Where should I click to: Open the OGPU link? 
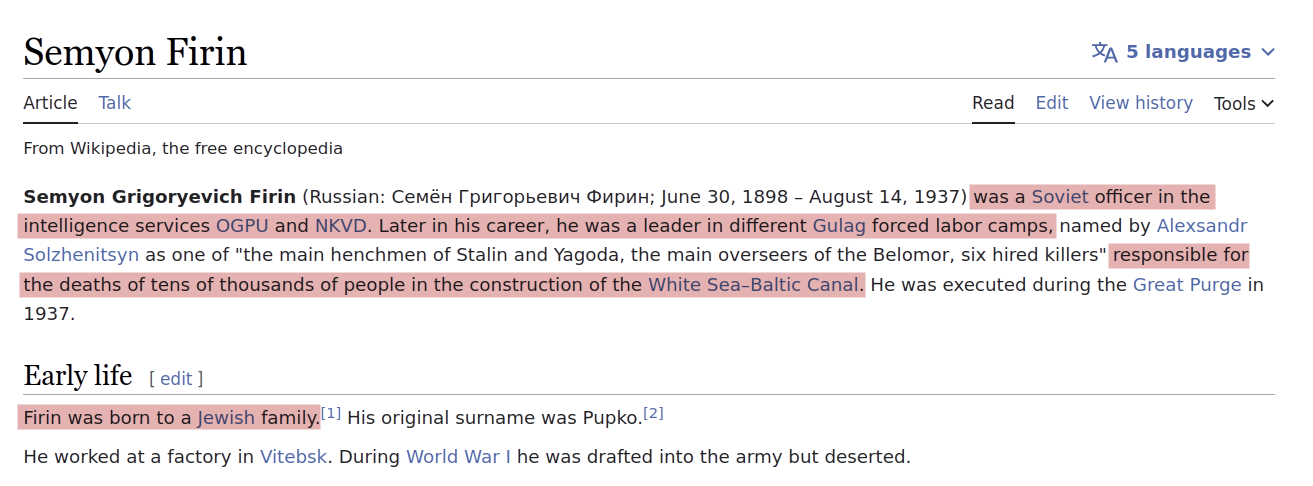point(242,225)
